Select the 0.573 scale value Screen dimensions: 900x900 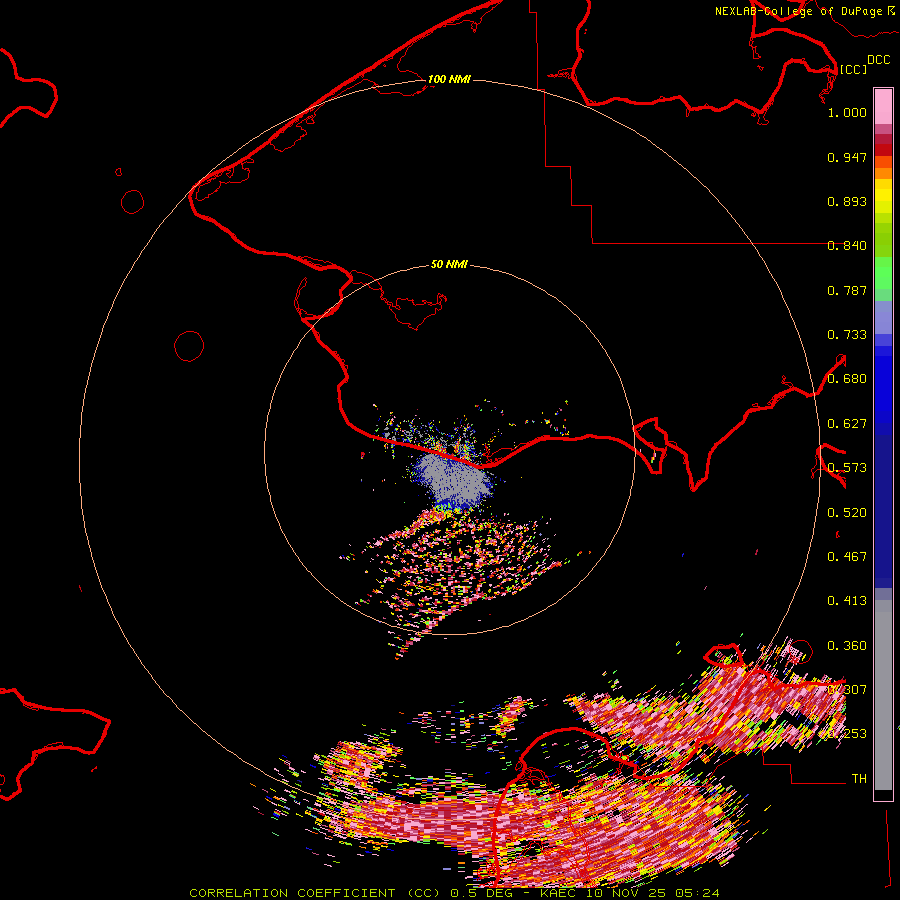[847, 468]
